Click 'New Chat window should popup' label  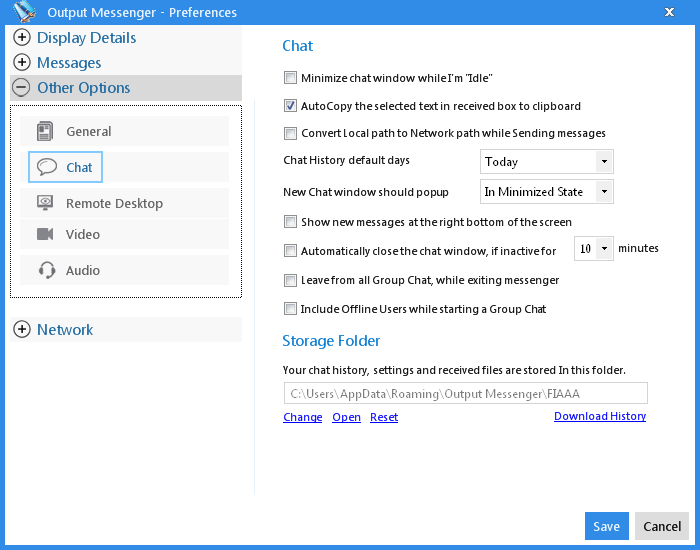366,192
